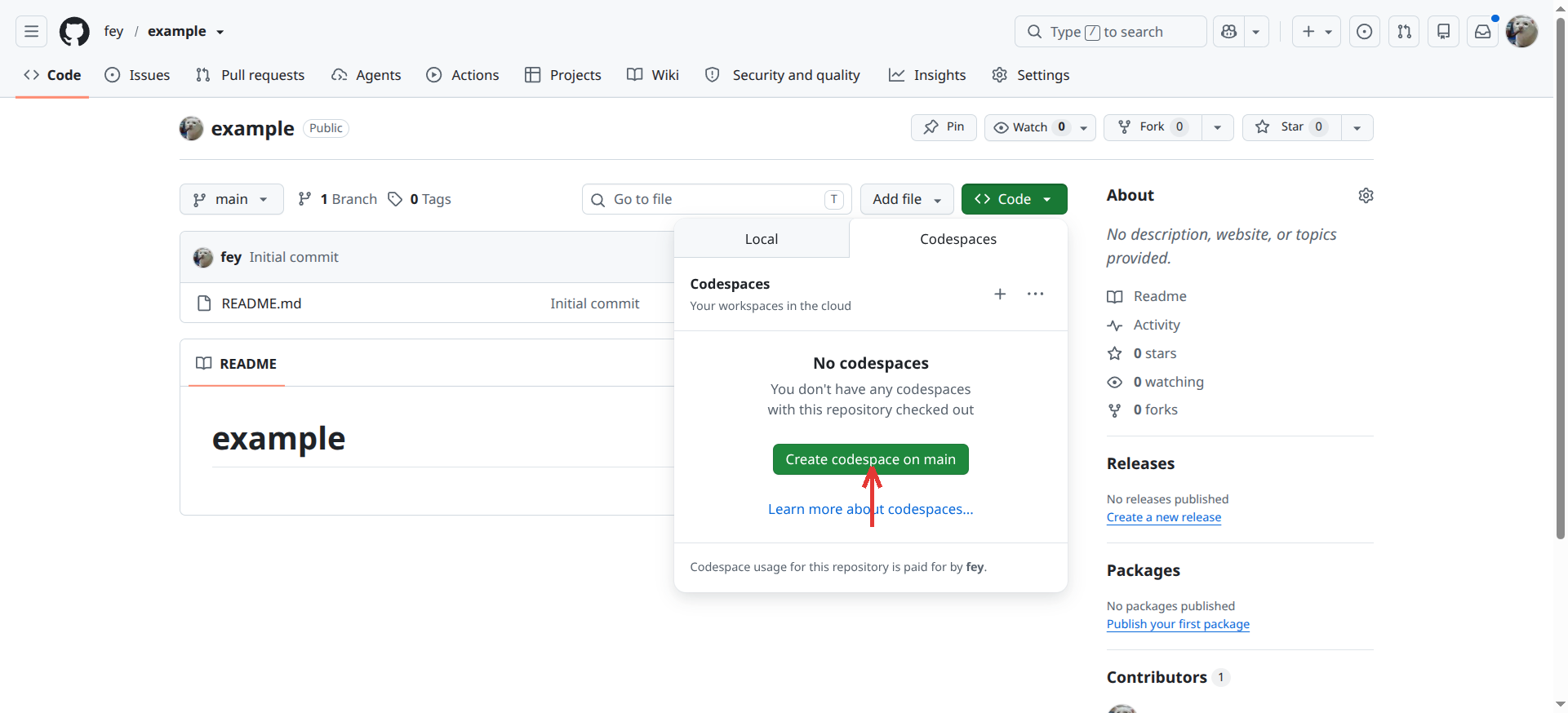Viewport: 1568px width, 713px height.
Task: Open codespace options ellipsis menu
Action: point(1035,294)
